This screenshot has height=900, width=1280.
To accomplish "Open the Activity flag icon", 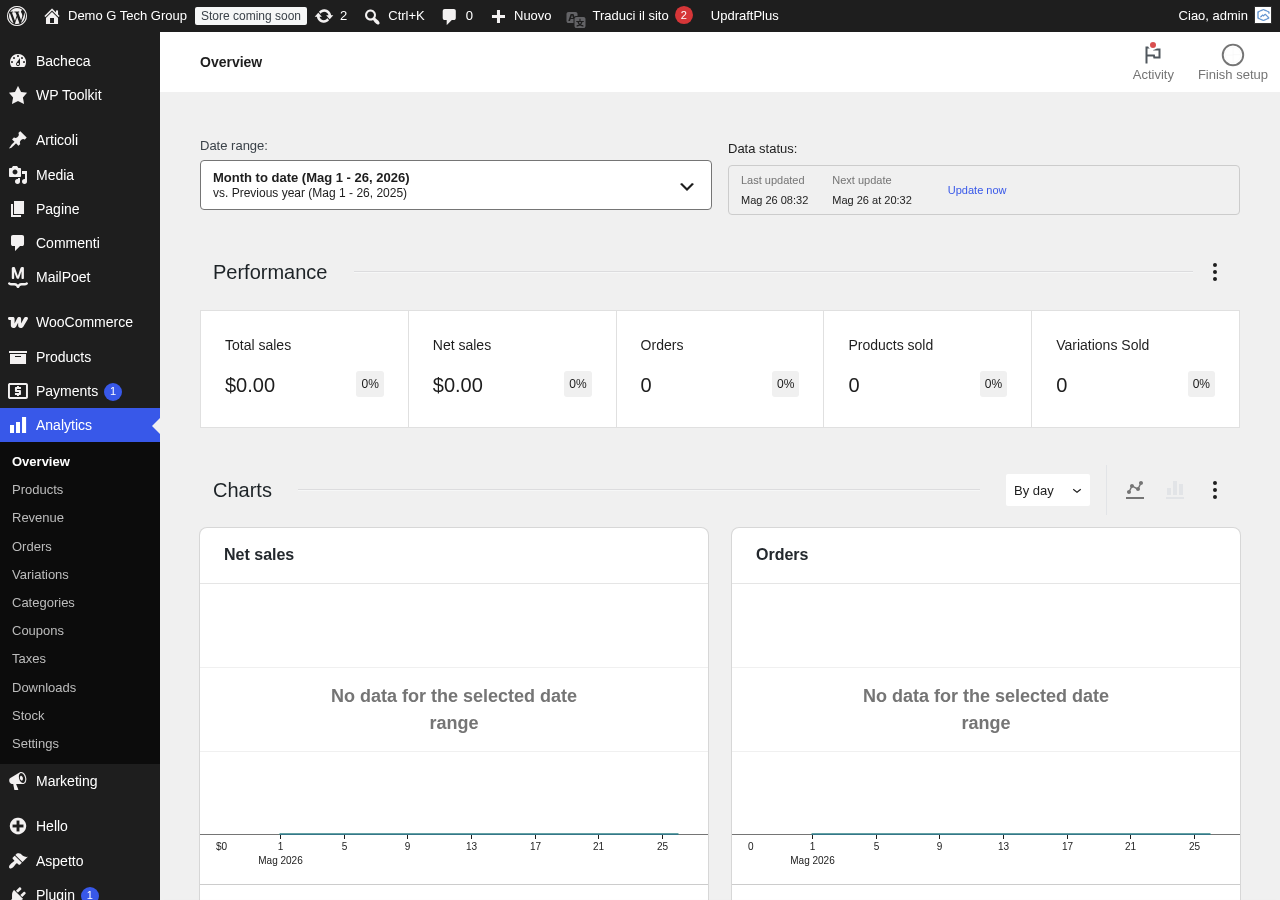I will [x=1153, y=54].
